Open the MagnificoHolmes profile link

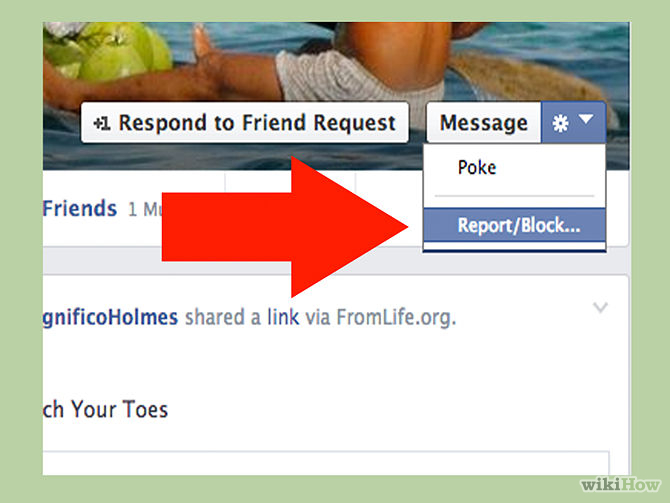click(110, 318)
